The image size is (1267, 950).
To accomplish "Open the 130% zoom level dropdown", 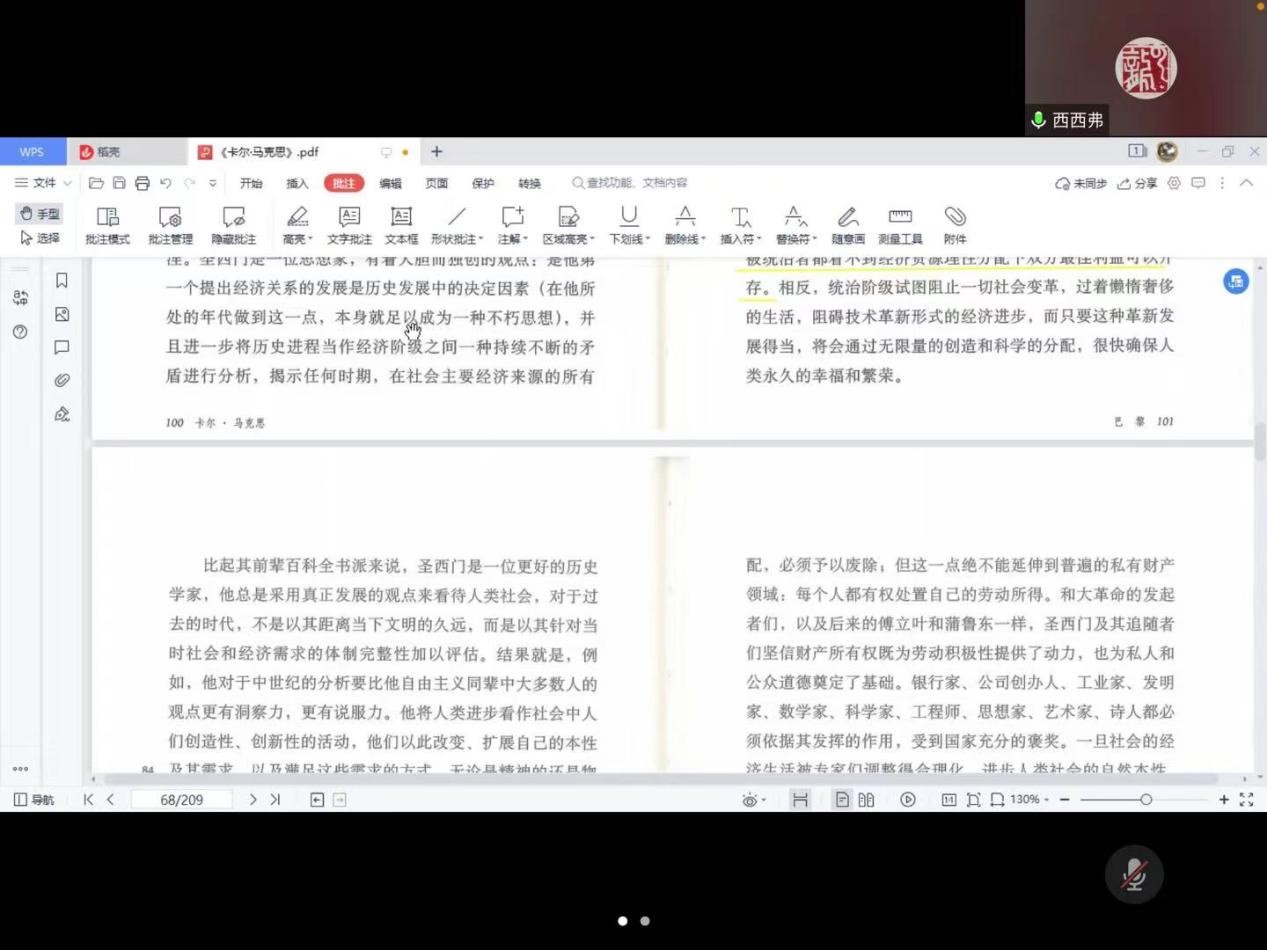I will [x=1030, y=800].
